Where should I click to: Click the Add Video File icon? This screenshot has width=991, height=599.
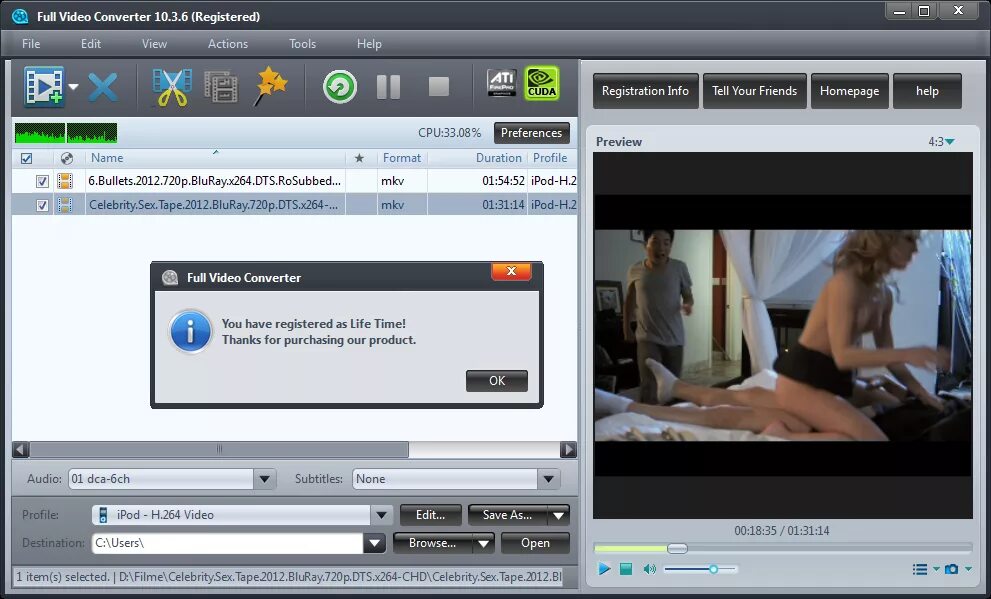pyautogui.click(x=44, y=86)
